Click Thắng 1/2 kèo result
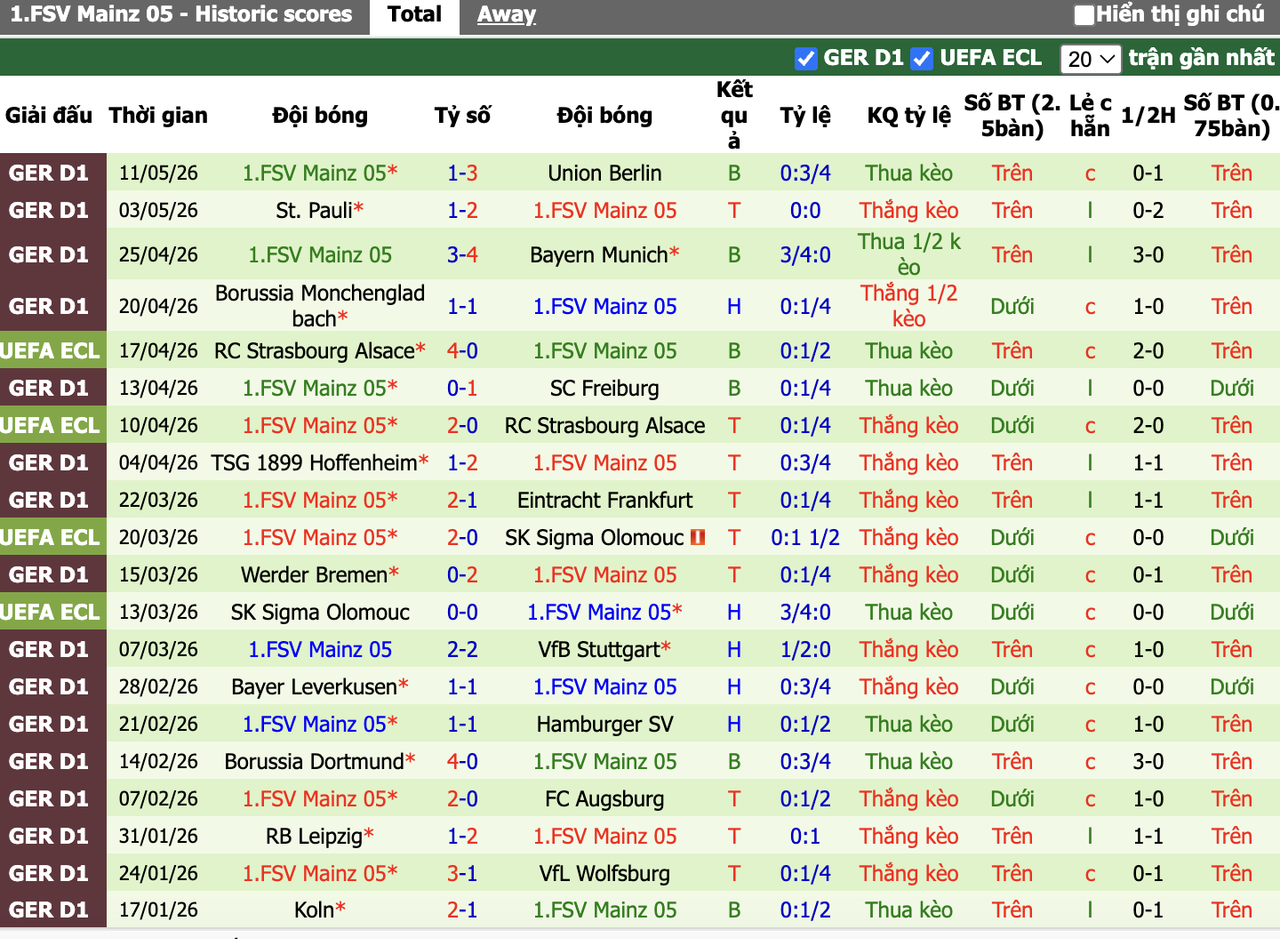The height and width of the screenshot is (939, 1280). click(x=909, y=306)
